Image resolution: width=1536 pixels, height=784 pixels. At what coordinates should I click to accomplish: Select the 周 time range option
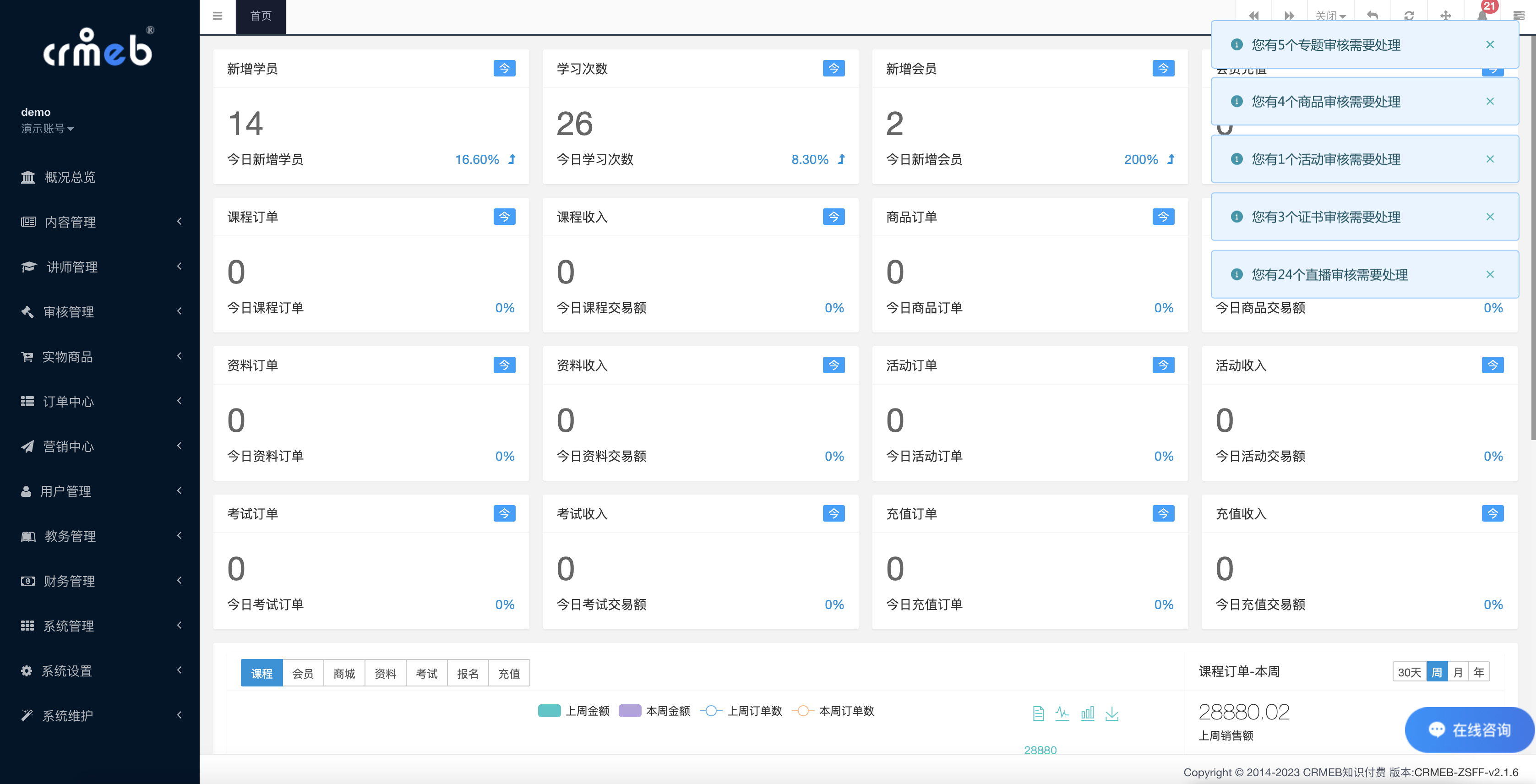coord(1437,673)
